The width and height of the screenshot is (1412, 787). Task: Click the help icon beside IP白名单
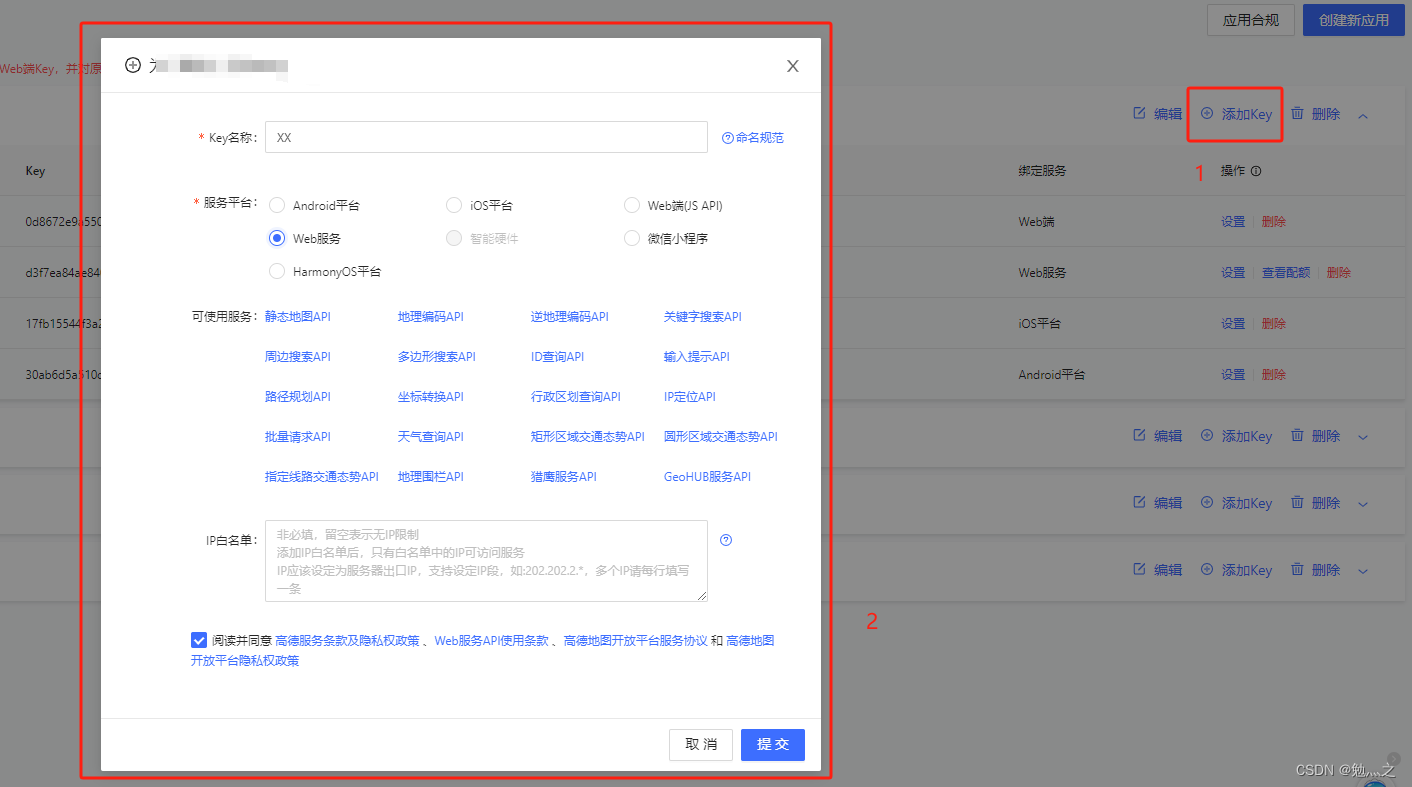coord(726,540)
